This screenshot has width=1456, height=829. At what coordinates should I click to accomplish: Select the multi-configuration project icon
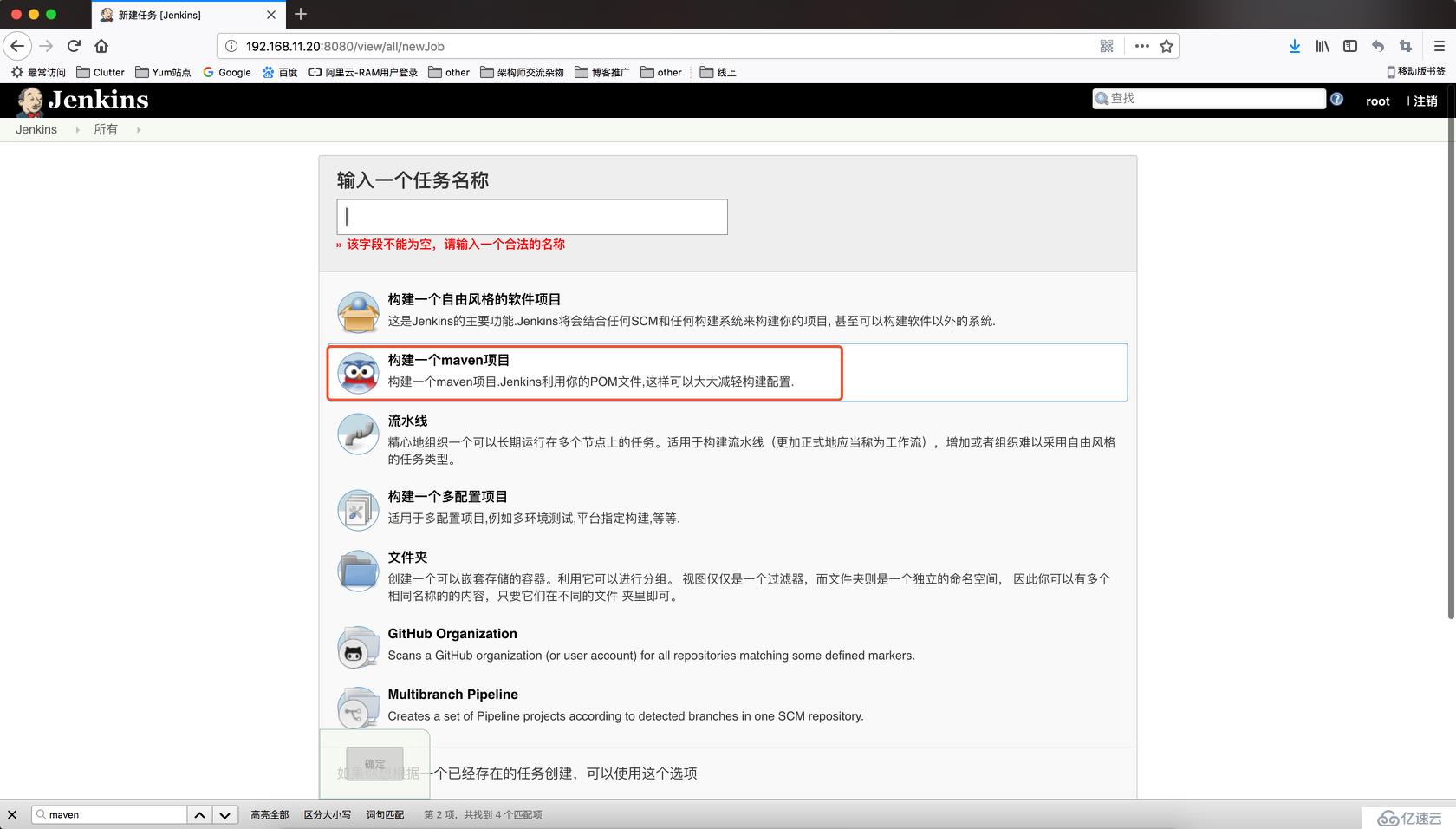(358, 510)
